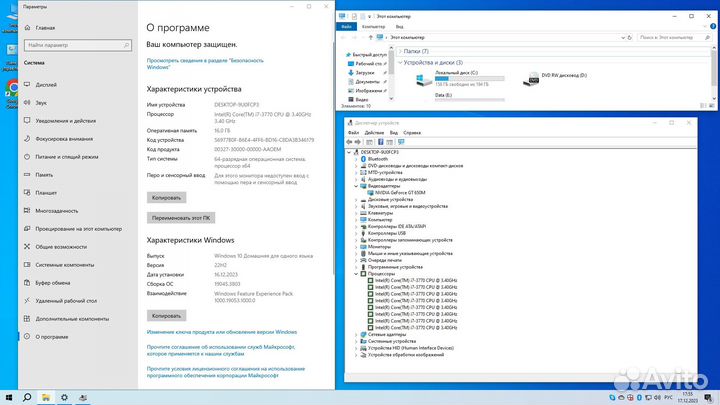Click Копировать under Характеристики Windows
The height and width of the screenshot is (405, 720).
(x=166, y=316)
